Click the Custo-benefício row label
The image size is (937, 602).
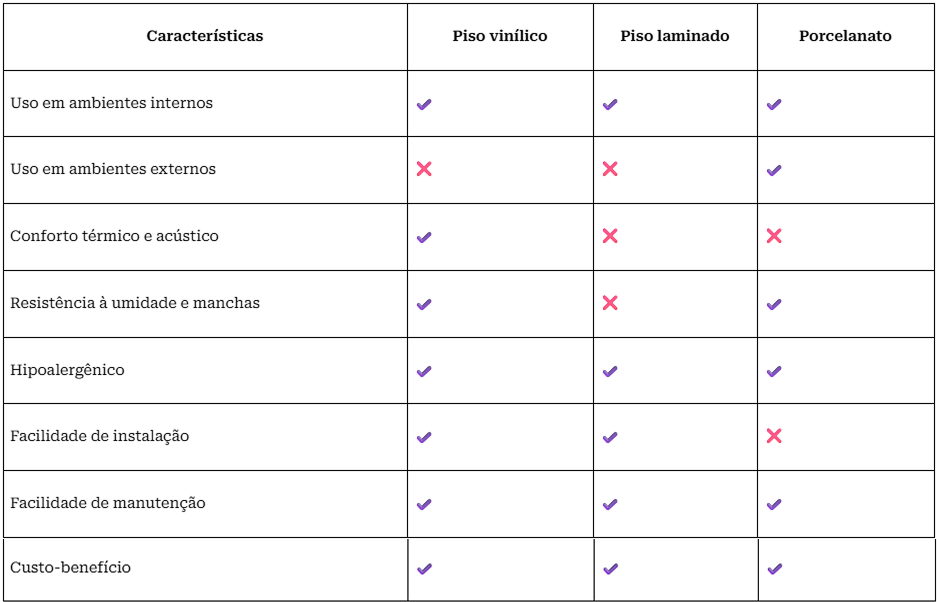(x=71, y=568)
